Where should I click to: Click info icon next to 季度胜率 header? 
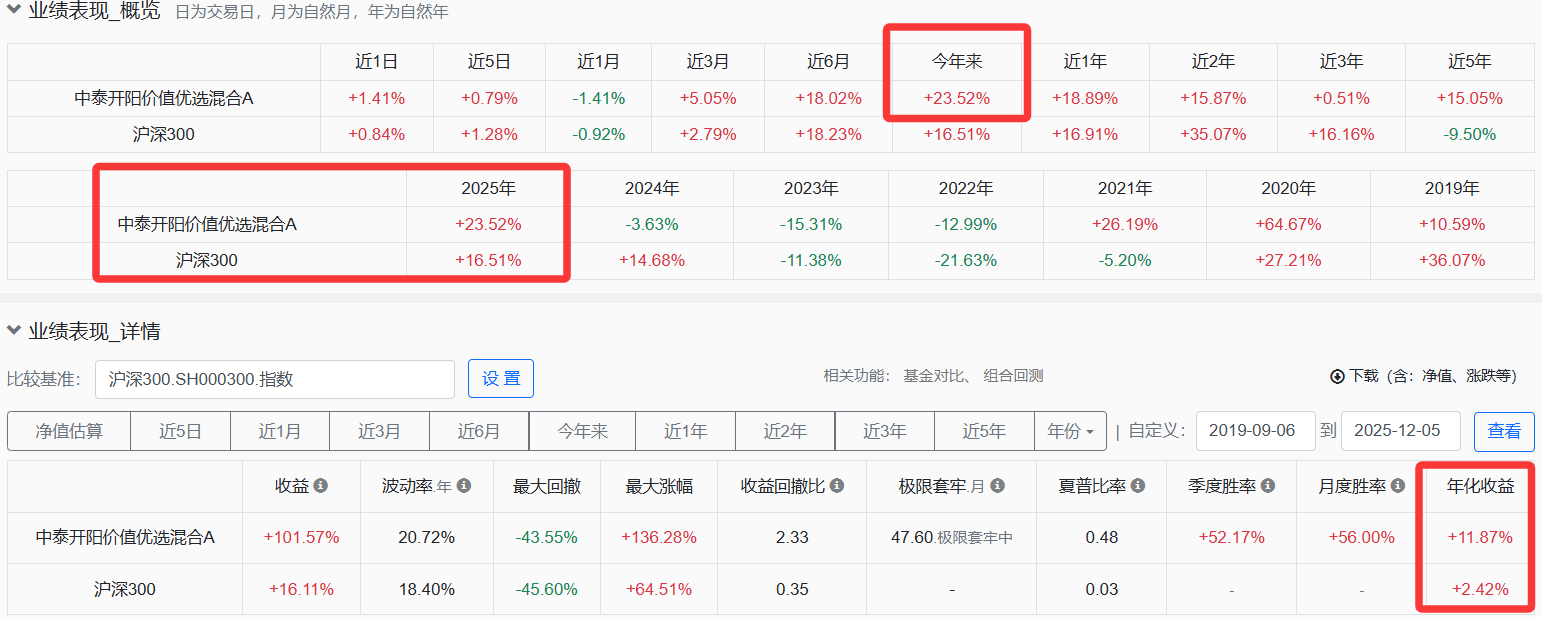(x=1268, y=486)
